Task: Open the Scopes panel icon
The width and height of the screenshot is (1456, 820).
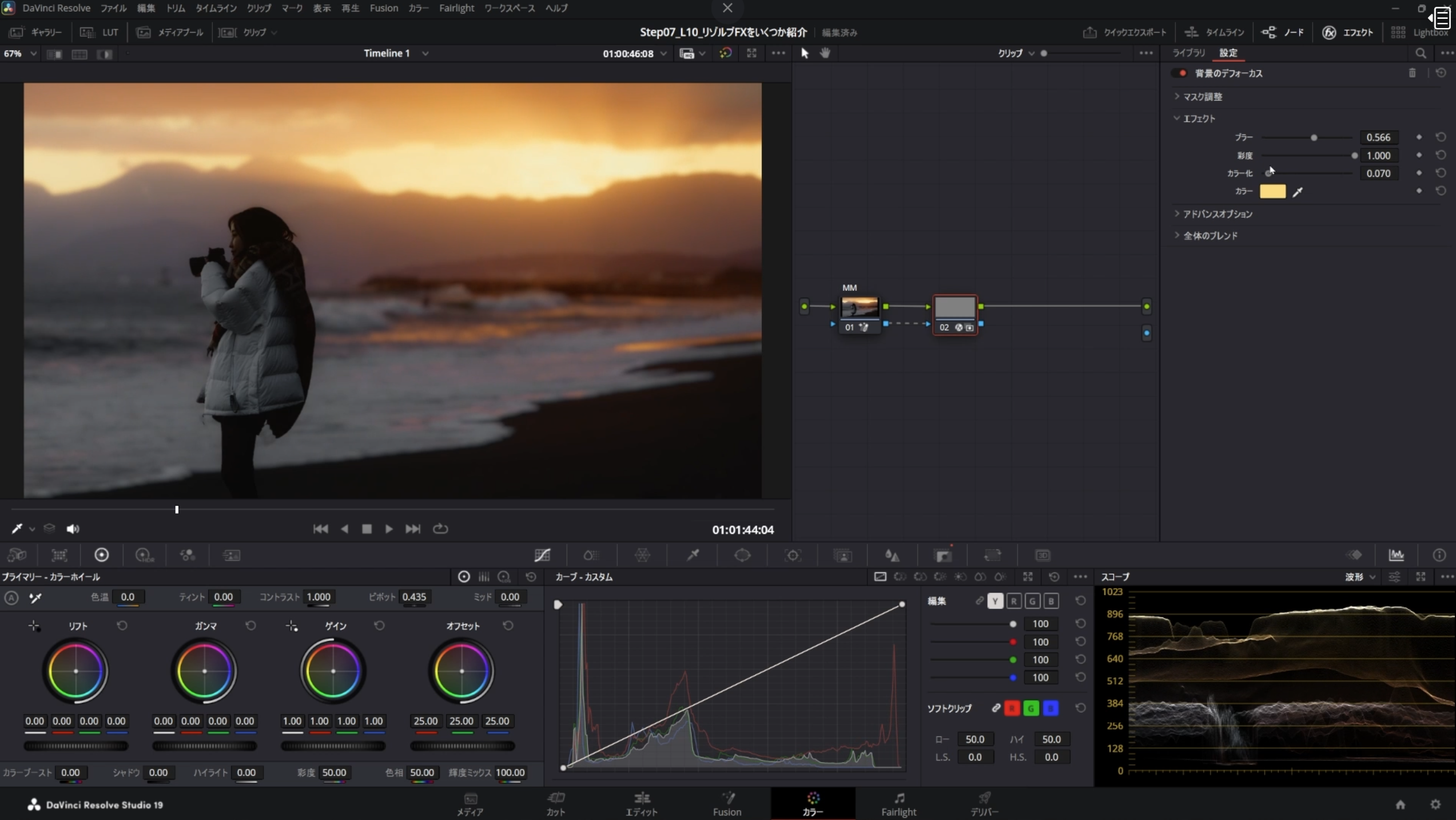Action: (1396, 555)
